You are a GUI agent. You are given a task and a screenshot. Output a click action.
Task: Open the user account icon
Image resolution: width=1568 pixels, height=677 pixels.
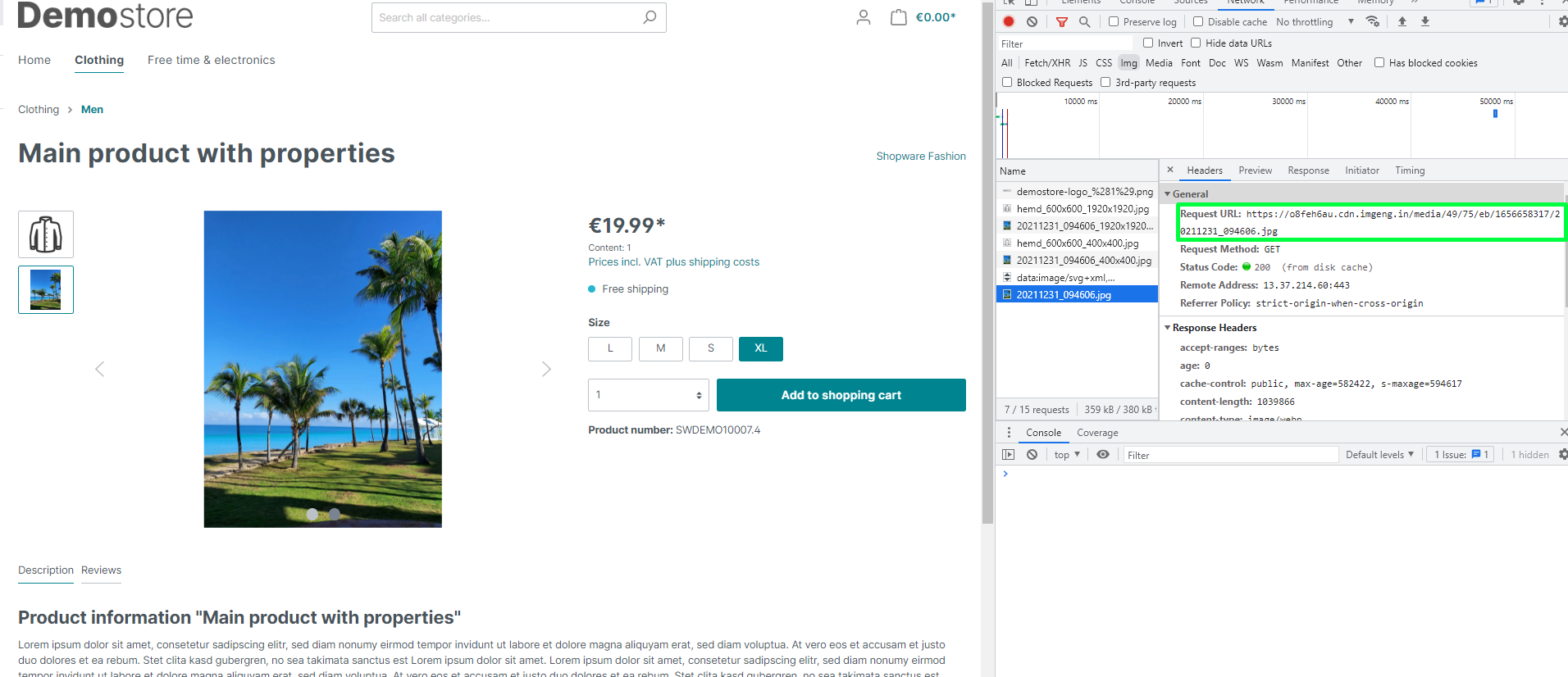point(864,17)
